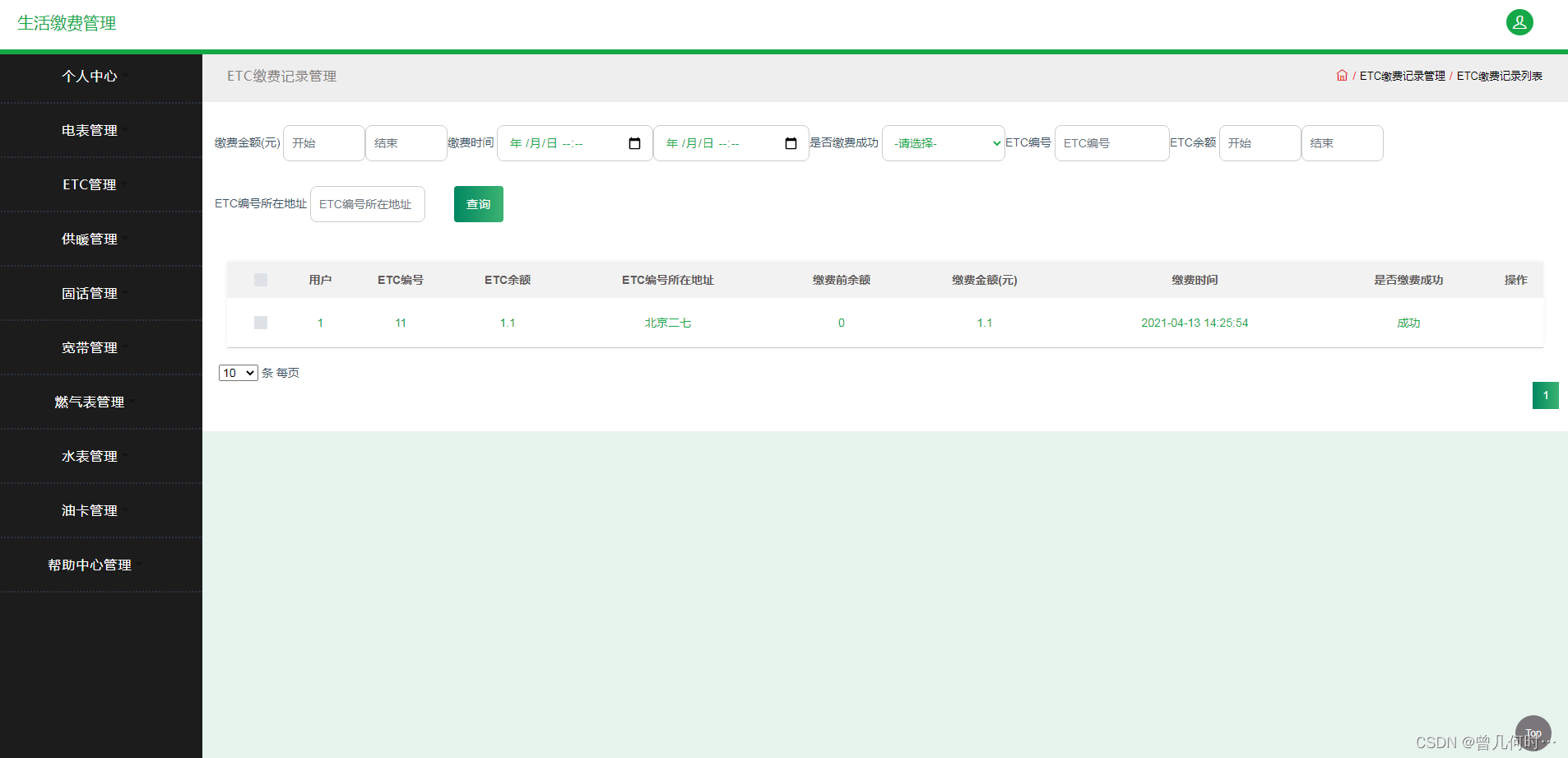Click the 缴费前余额 cell showing 0
Image resolution: width=1568 pixels, height=758 pixels.
(842, 323)
